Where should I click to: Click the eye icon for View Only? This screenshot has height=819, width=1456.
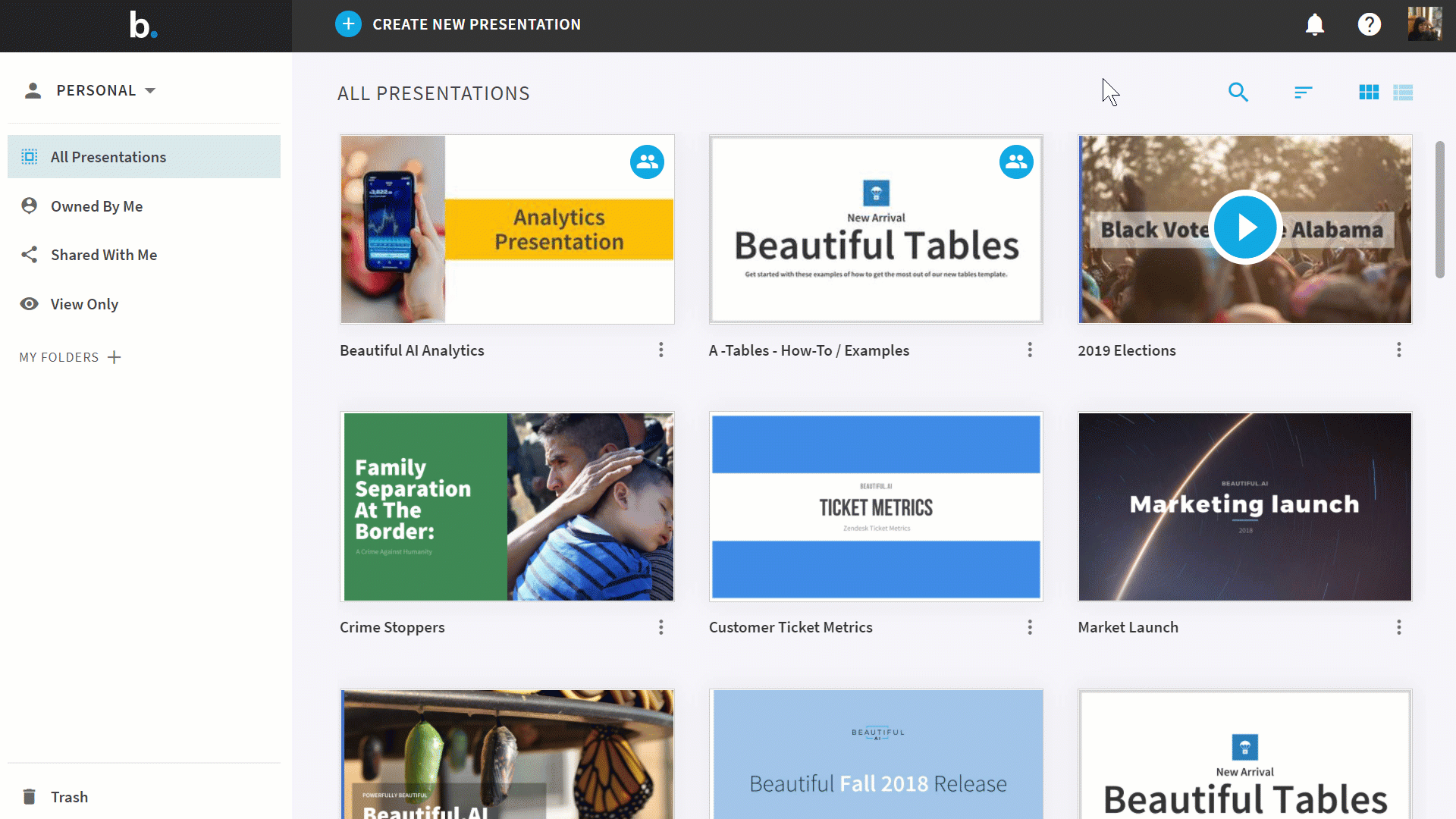(x=30, y=304)
